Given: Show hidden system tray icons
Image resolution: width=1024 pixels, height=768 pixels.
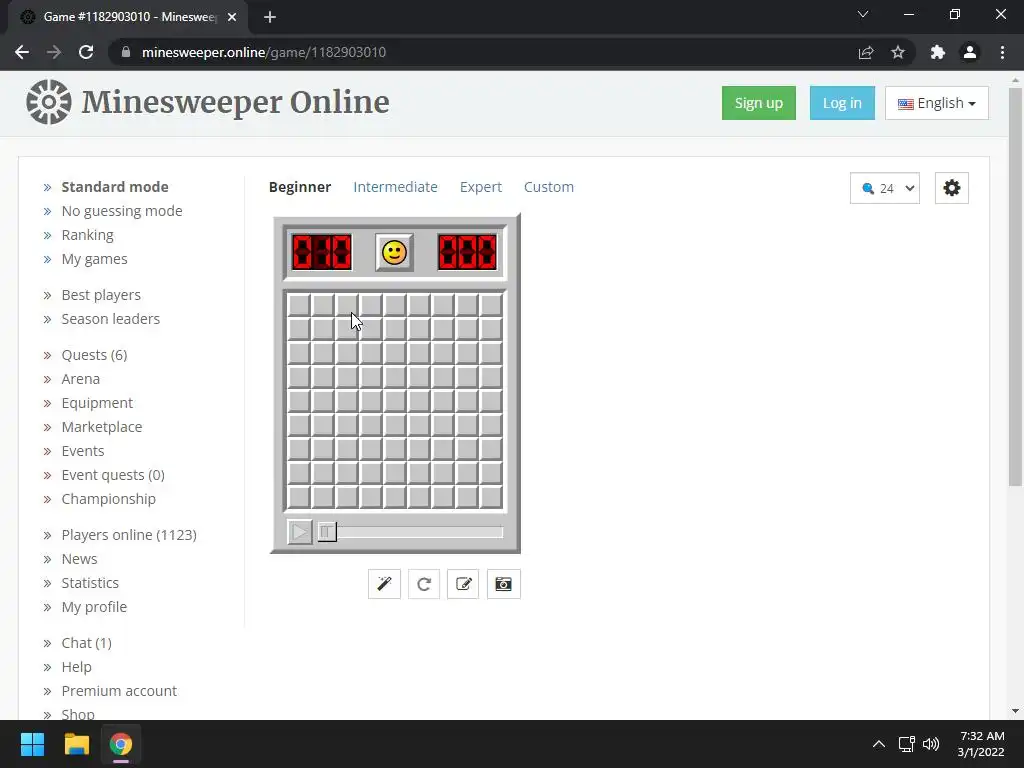Looking at the screenshot, I should (879, 744).
